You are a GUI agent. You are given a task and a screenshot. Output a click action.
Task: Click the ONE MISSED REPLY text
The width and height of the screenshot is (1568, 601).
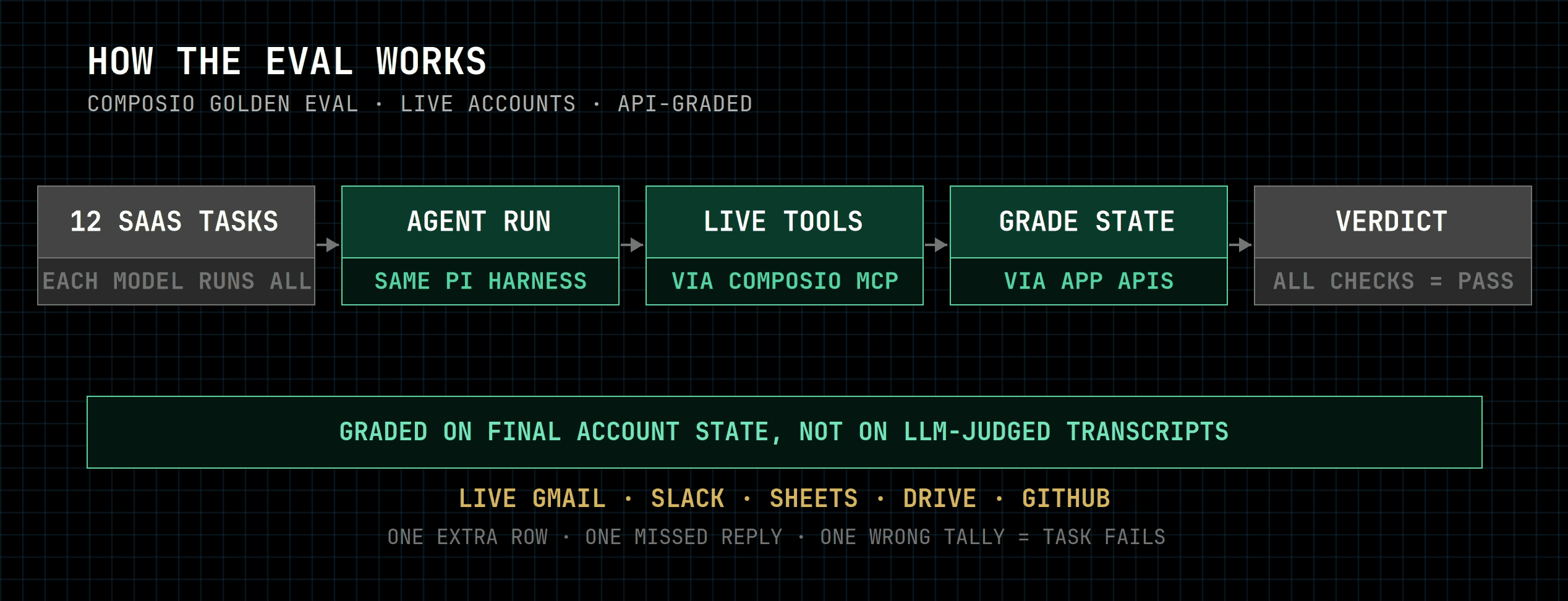[684, 537]
